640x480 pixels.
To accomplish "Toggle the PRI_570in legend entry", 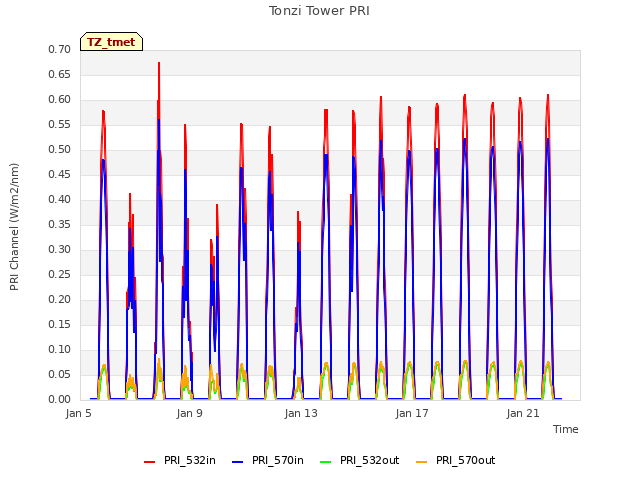I will click(x=268, y=460).
